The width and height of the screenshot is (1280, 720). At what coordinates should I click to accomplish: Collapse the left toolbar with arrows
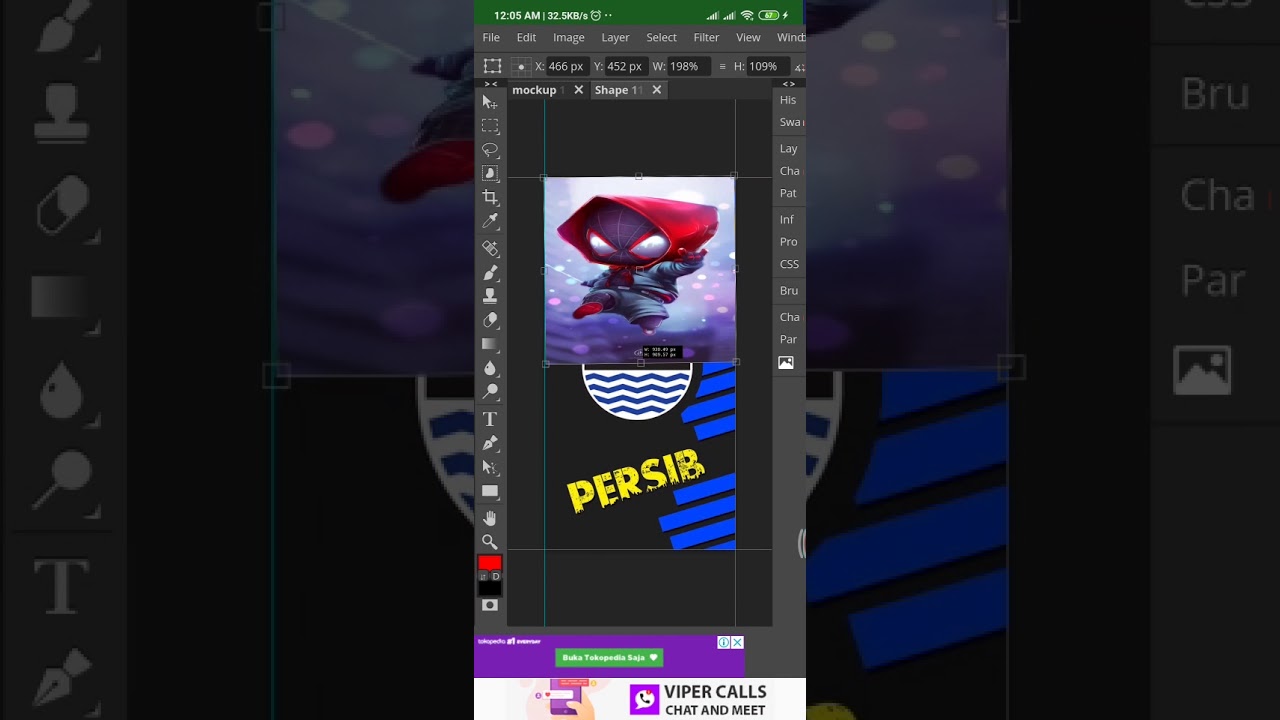pos(490,84)
